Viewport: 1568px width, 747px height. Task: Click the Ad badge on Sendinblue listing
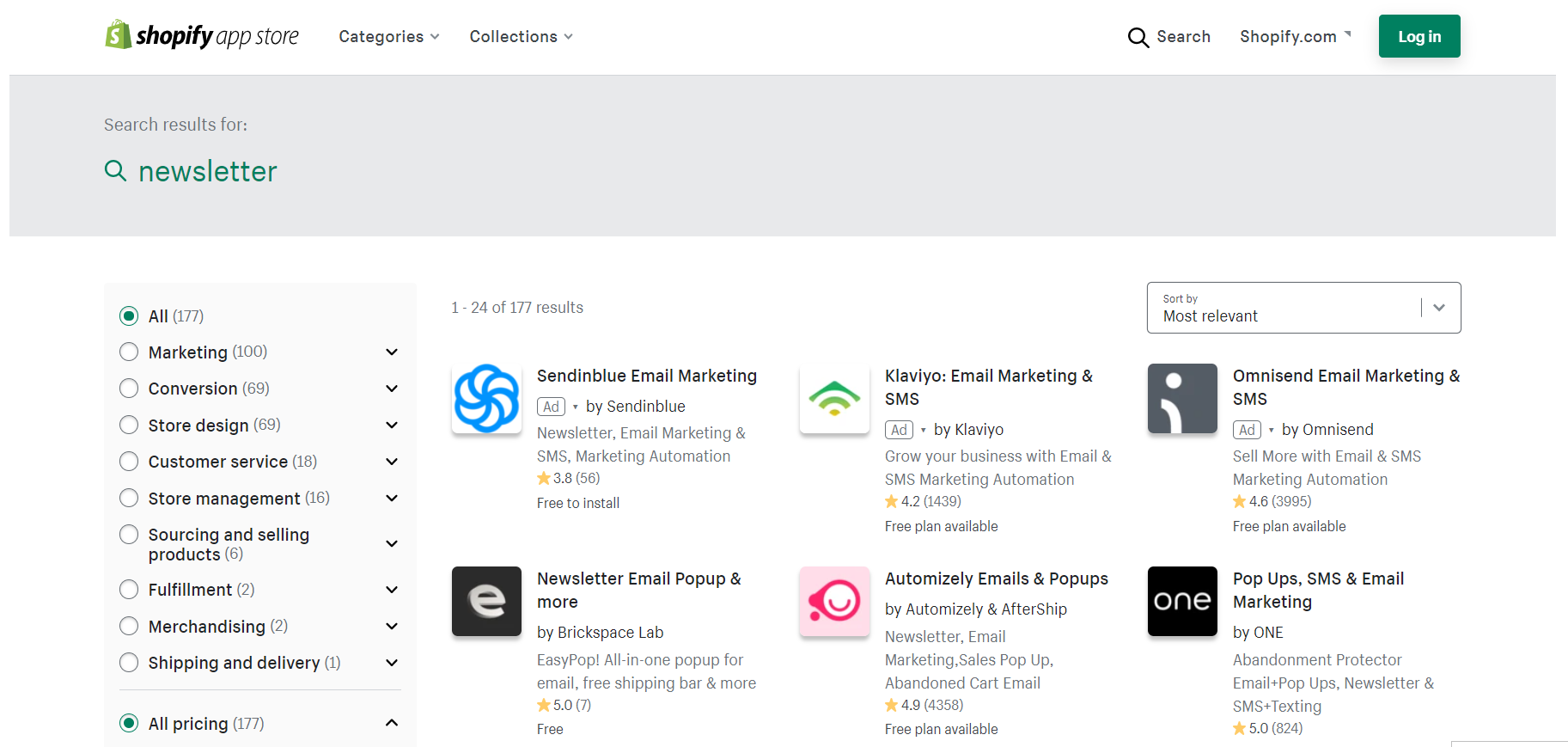pyautogui.click(x=551, y=407)
